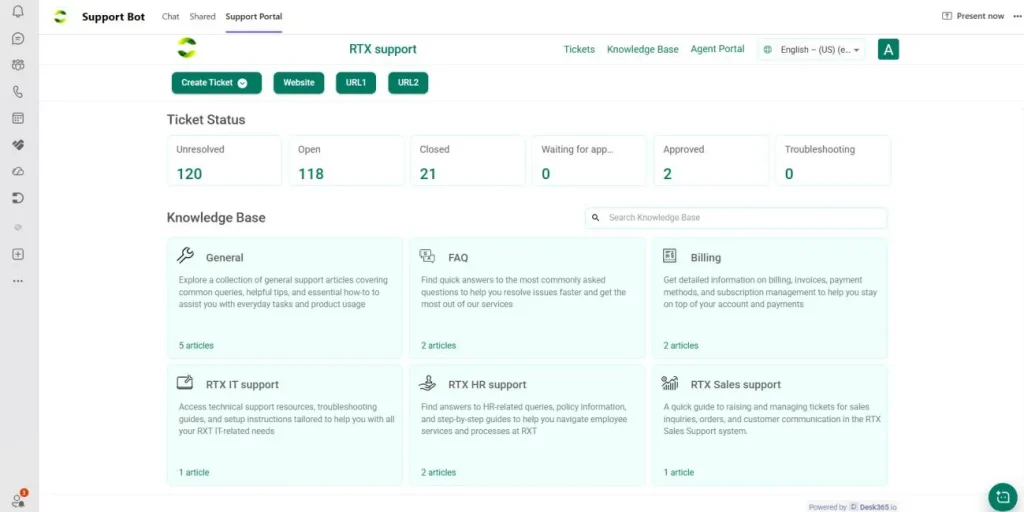This screenshot has height=512, width=1024.
Task: Click inside the Search Knowledge Base field
Action: point(736,217)
